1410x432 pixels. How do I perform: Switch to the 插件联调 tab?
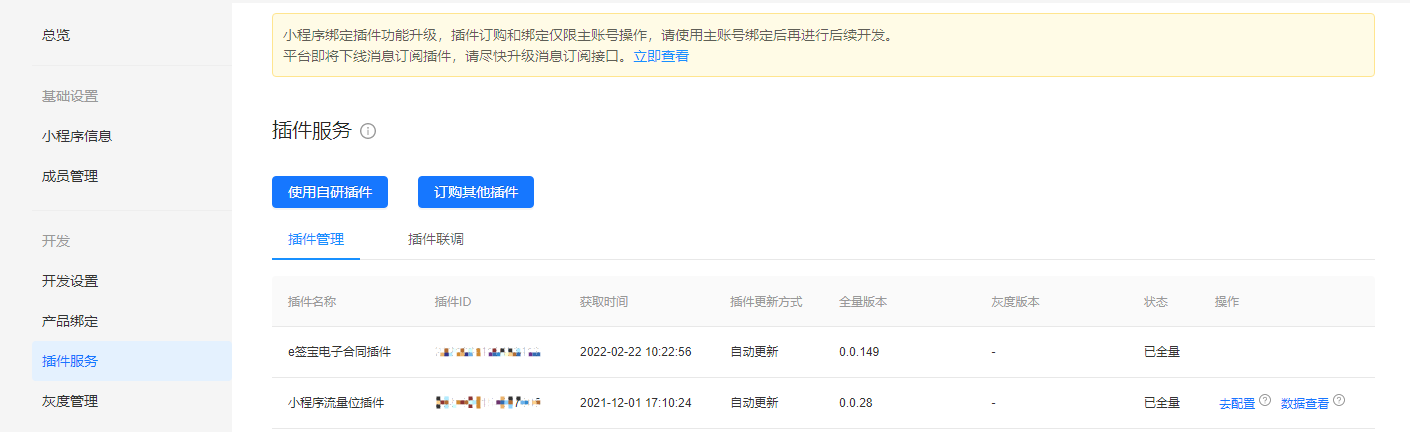(x=436, y=240)
